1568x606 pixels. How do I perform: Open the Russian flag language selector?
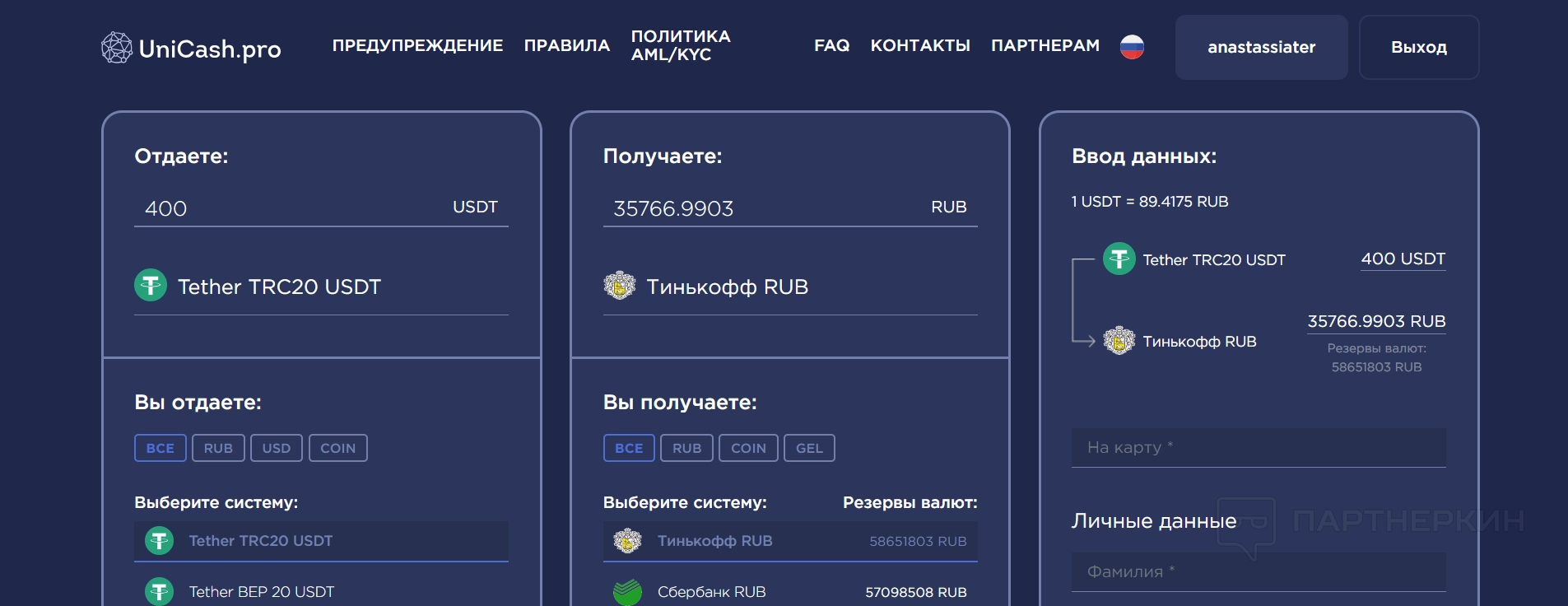pyautogui.click(x=1132, y=47)
